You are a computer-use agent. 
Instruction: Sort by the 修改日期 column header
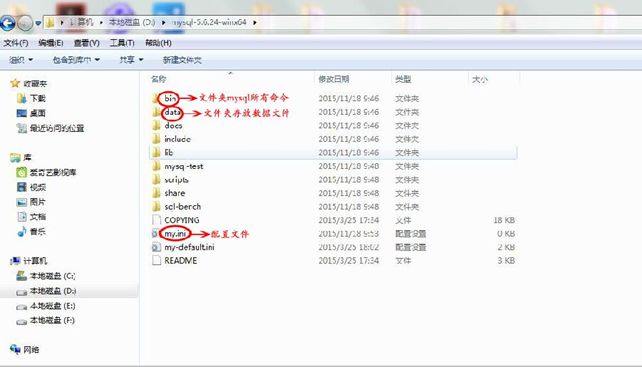pyautogui.click(x=334, y=79)
